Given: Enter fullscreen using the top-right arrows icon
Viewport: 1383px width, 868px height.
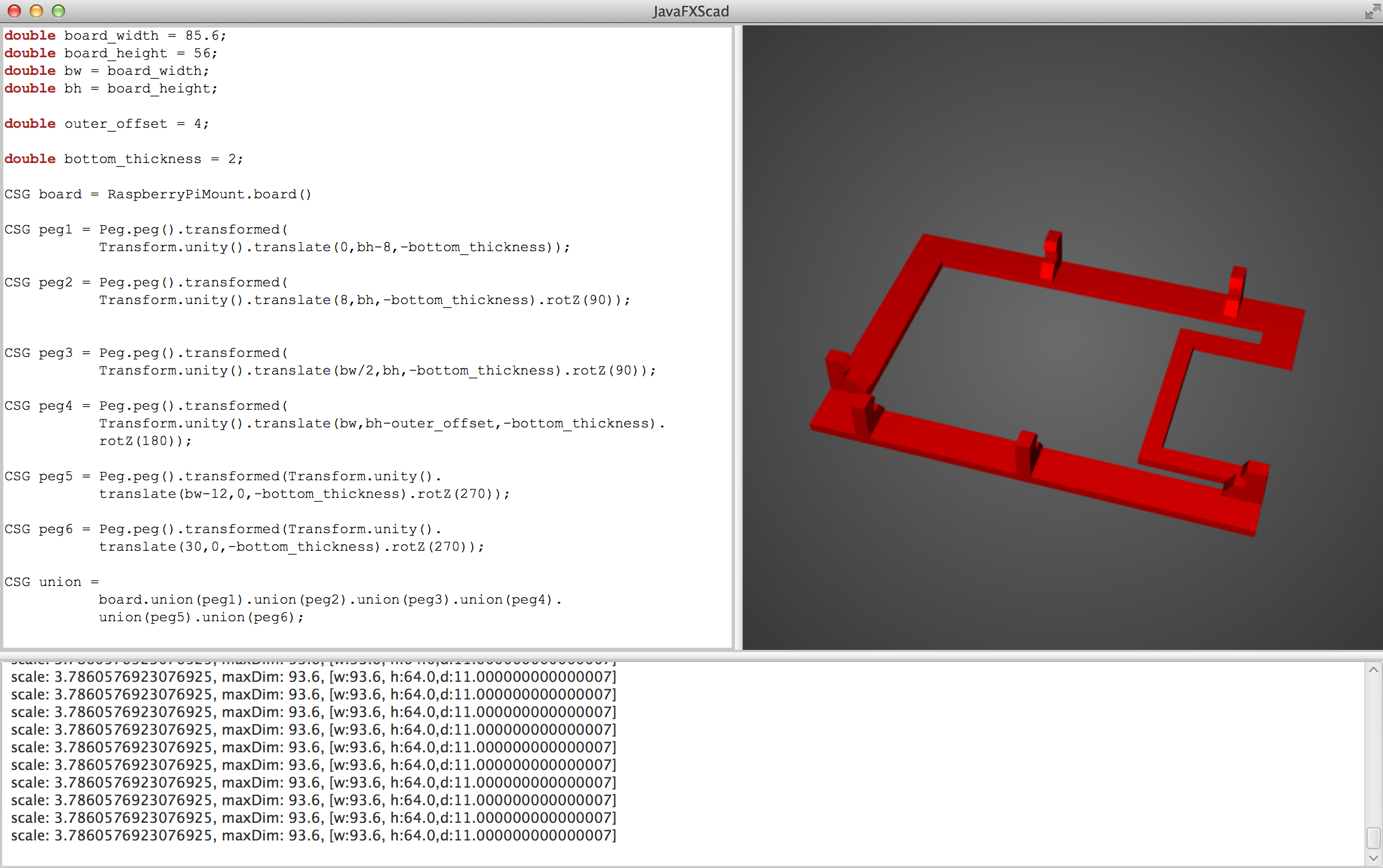Looking at the screenshot, I should coord(1371,11).
